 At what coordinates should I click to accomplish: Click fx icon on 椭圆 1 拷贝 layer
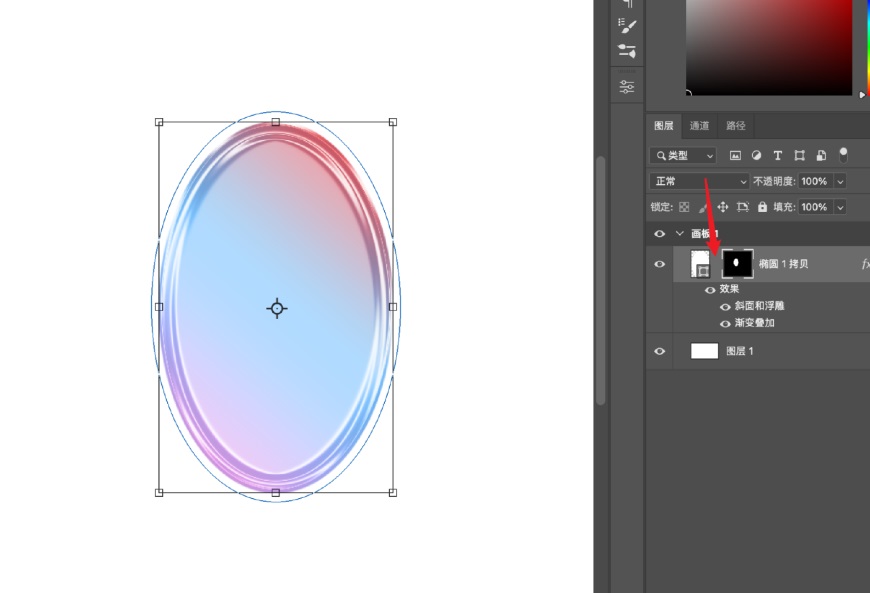point(865,264)
